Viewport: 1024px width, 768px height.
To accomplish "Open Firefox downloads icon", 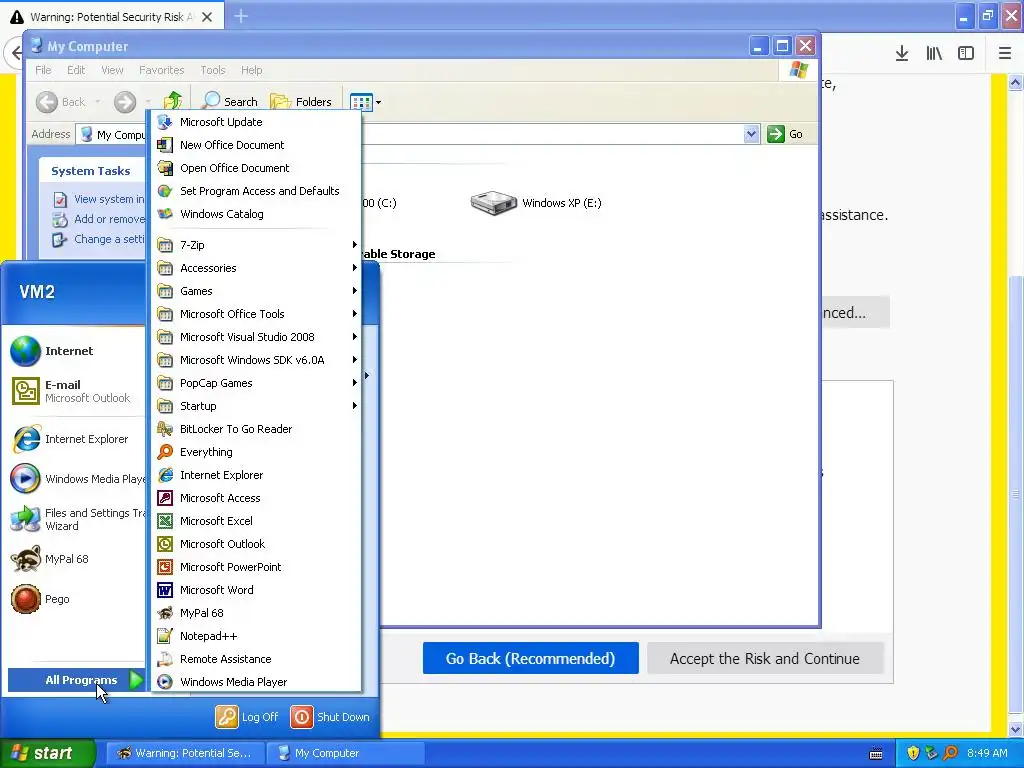I will (902, 54).
